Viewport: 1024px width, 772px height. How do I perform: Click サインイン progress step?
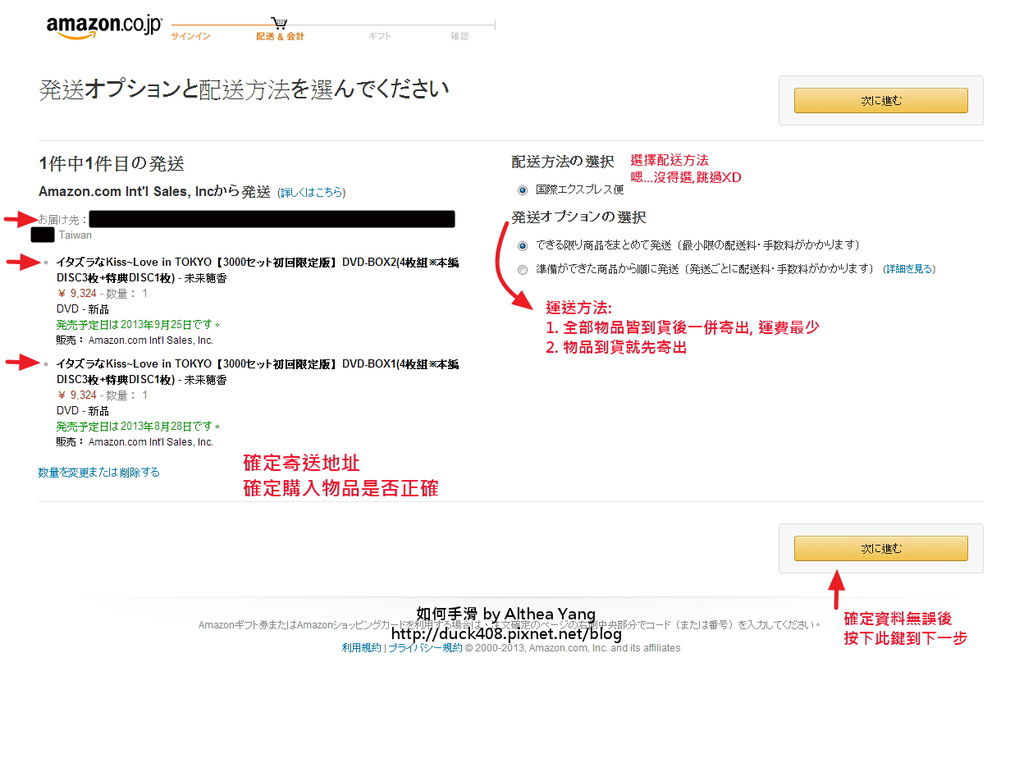coord(191,36)
